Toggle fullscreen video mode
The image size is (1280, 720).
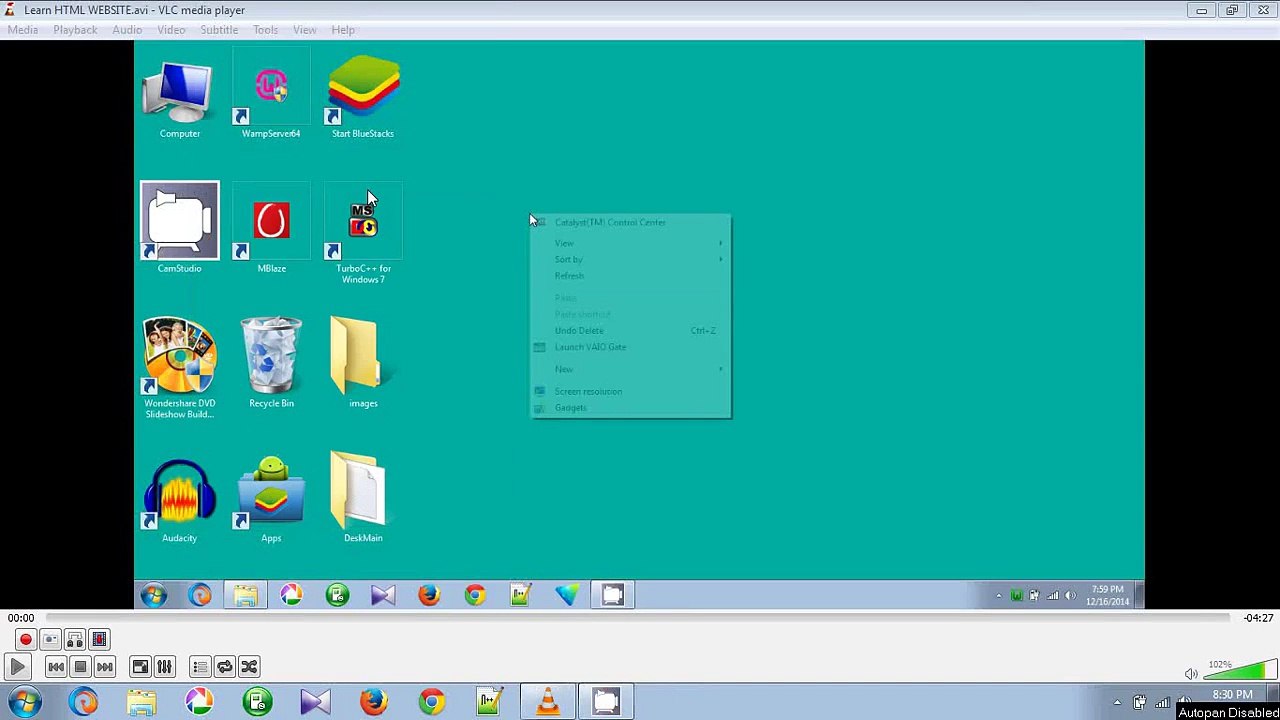[141, 667]
